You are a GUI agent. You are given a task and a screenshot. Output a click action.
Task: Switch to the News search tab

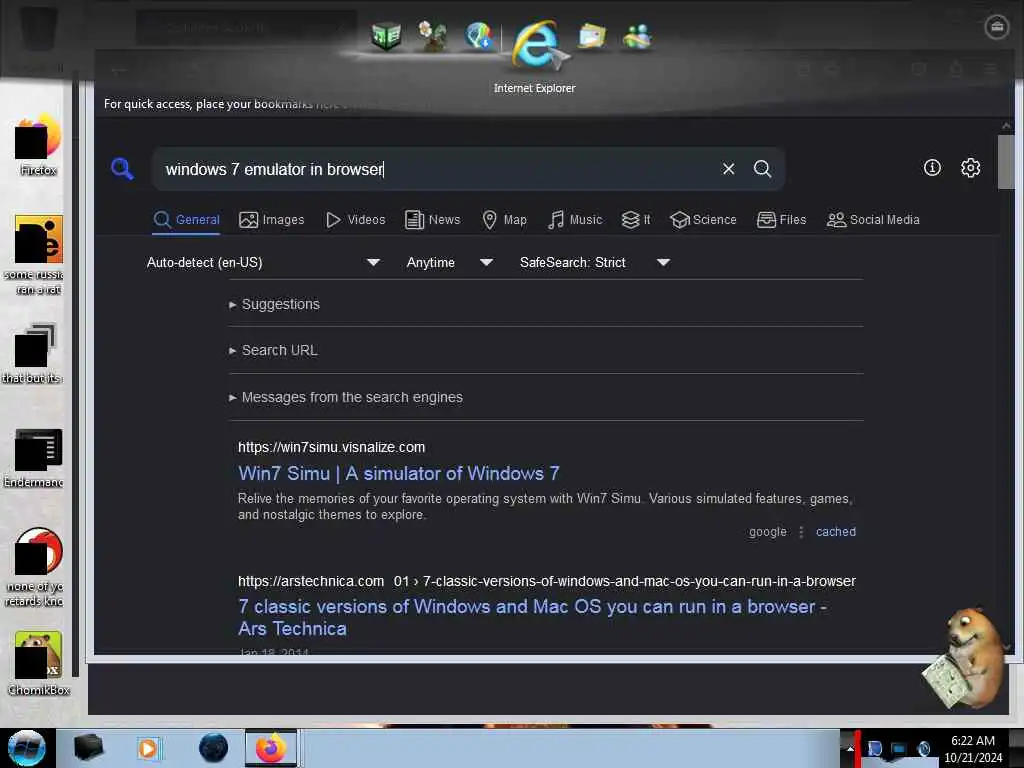click(x=432, y=219)
